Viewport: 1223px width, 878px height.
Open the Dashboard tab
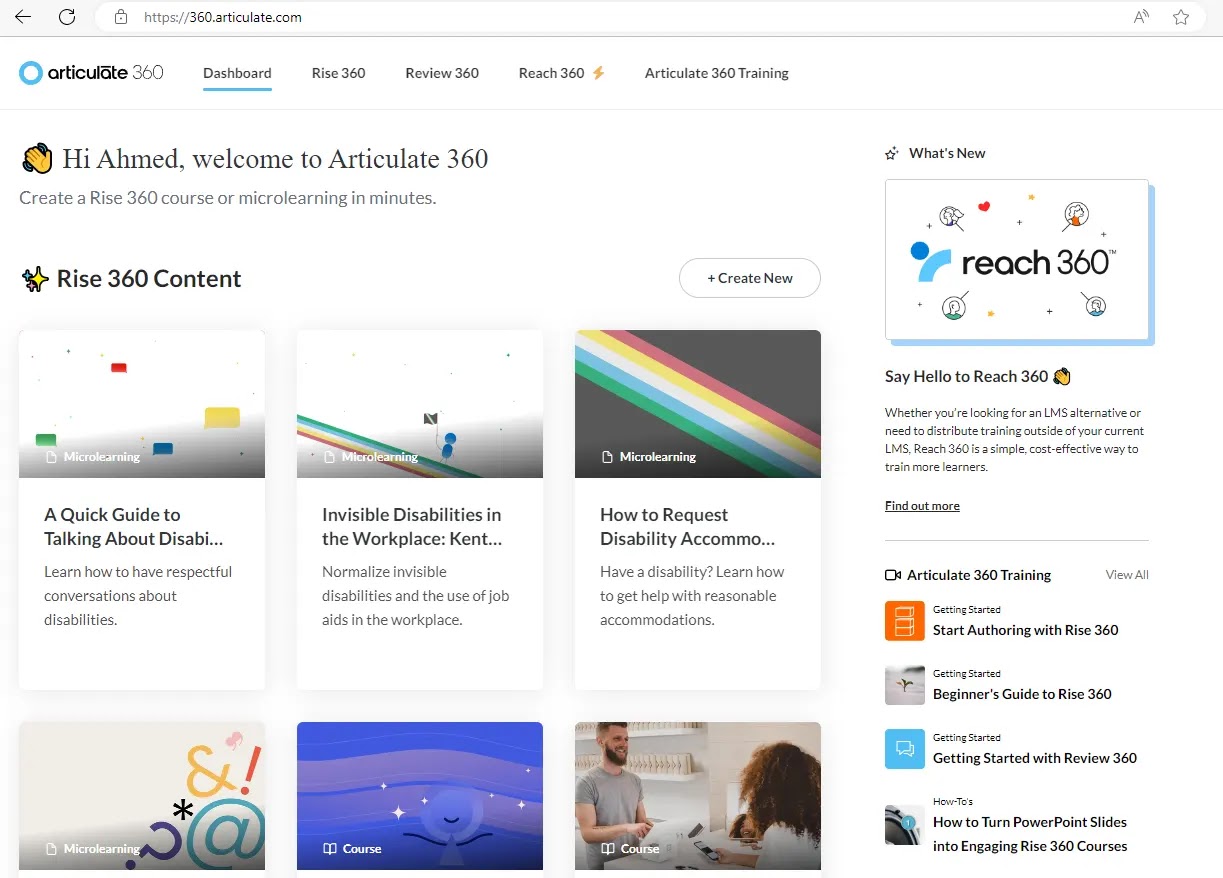[237, 73]
